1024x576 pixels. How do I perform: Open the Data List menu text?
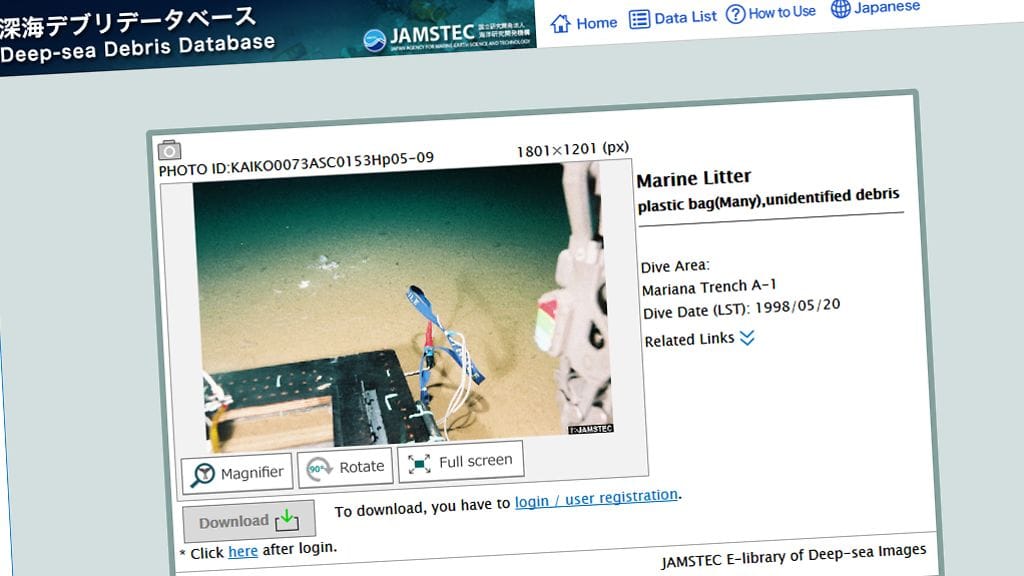[x=686, y=17]
